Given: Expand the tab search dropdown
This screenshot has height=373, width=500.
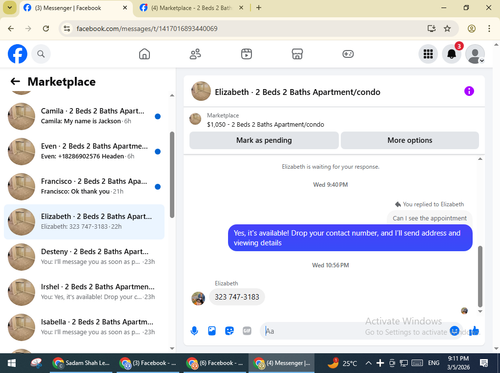Looking at the screenshot, I should tap(10, 8).
